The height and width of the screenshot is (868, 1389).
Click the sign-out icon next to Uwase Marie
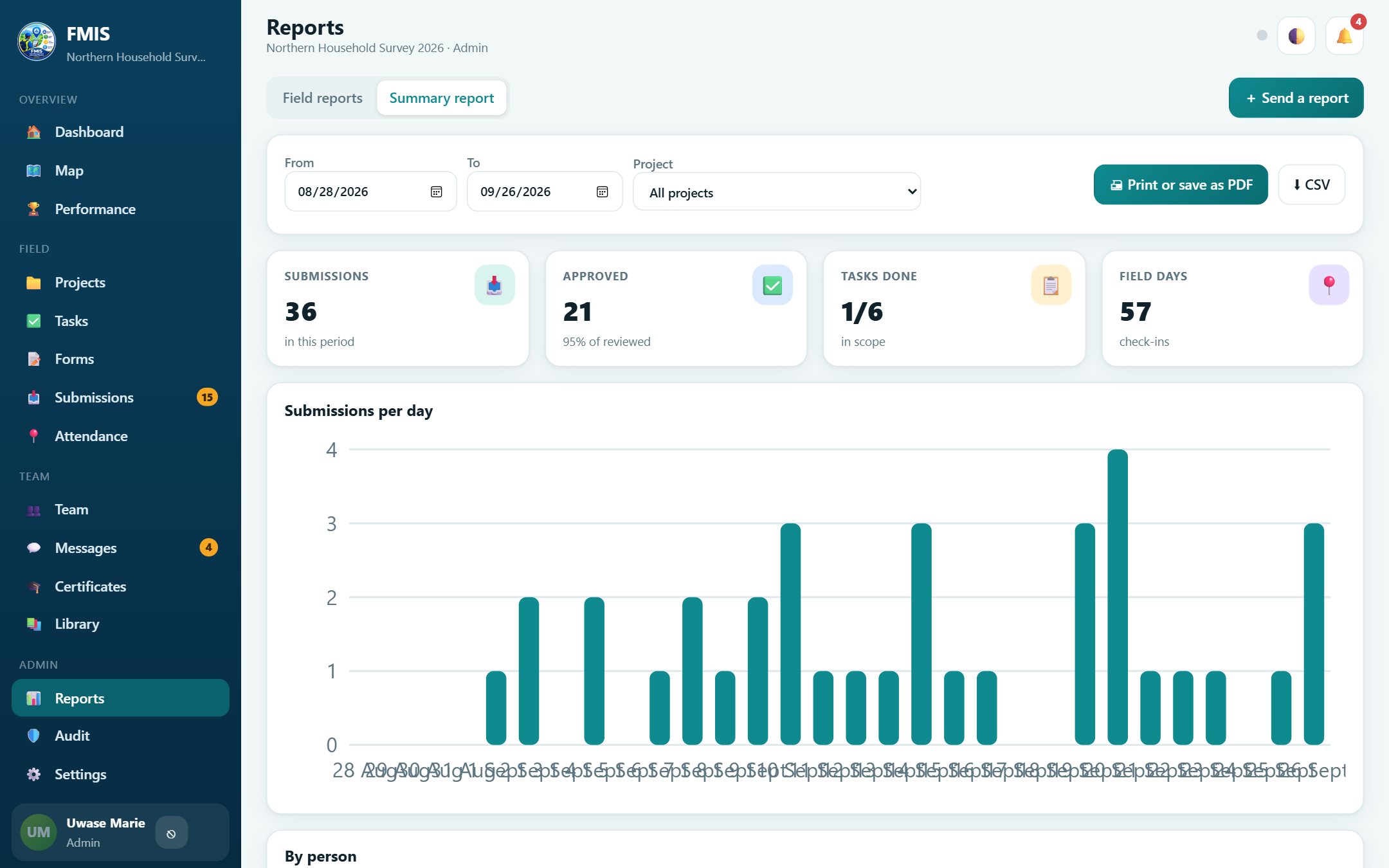pyautogui.click(x=171, y=833)
